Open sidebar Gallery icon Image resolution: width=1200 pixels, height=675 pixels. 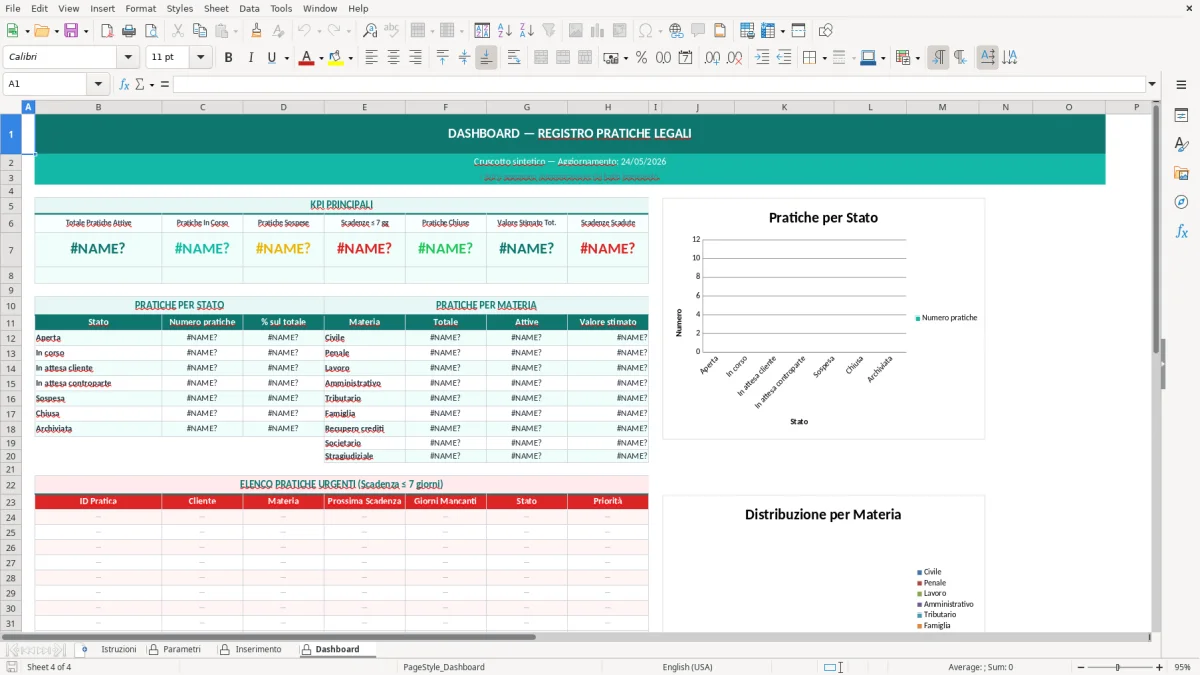tap(1181, 173)
